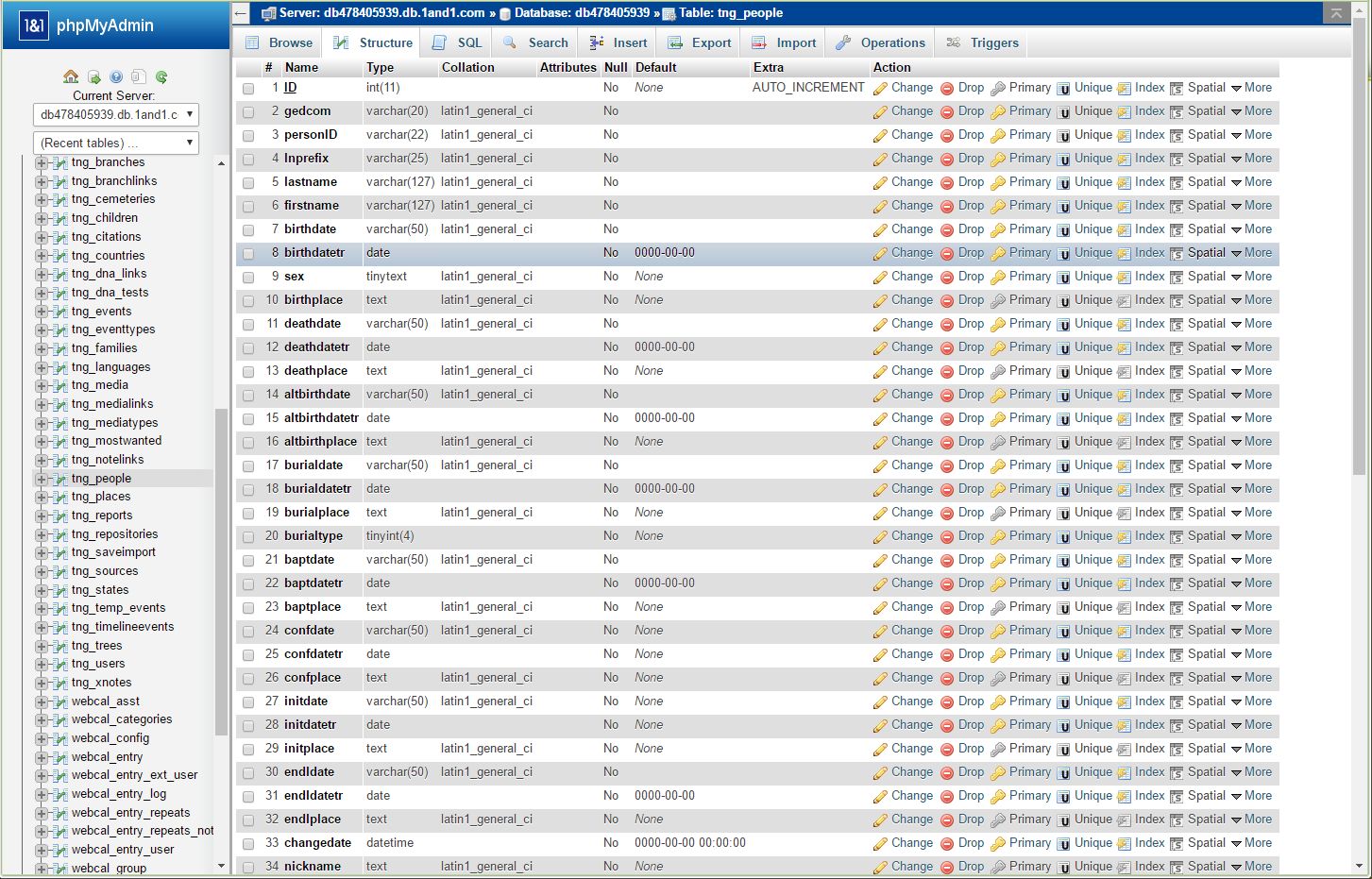Click the Unique icon for birthdate row
This screenshot has height=879, width=1372.
point(1063,229)
